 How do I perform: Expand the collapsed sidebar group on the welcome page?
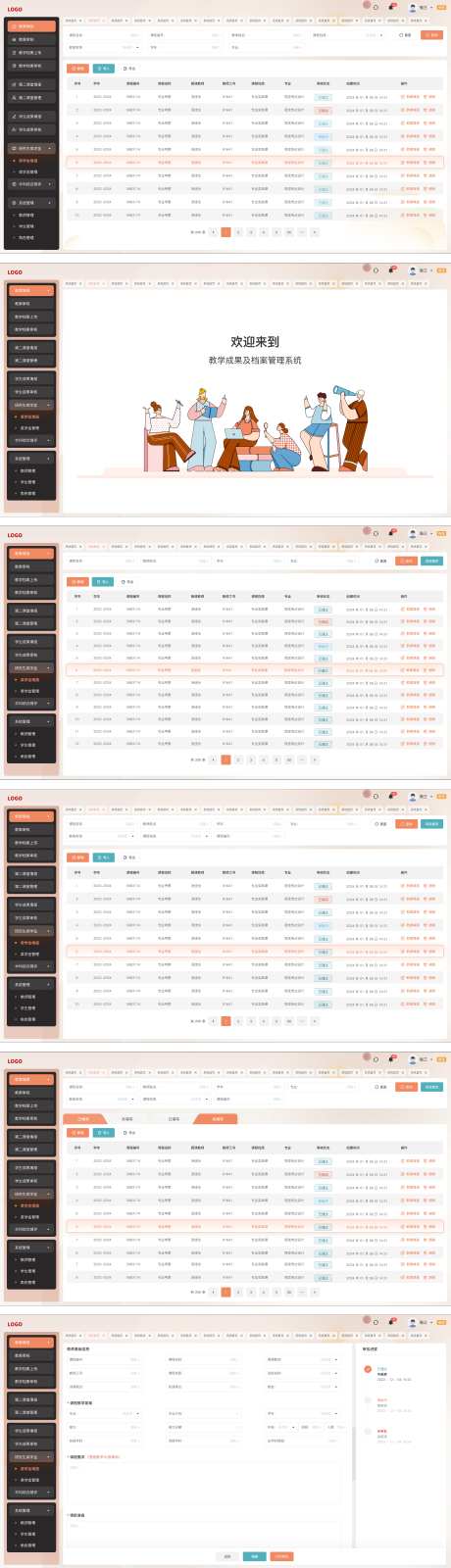31,440
